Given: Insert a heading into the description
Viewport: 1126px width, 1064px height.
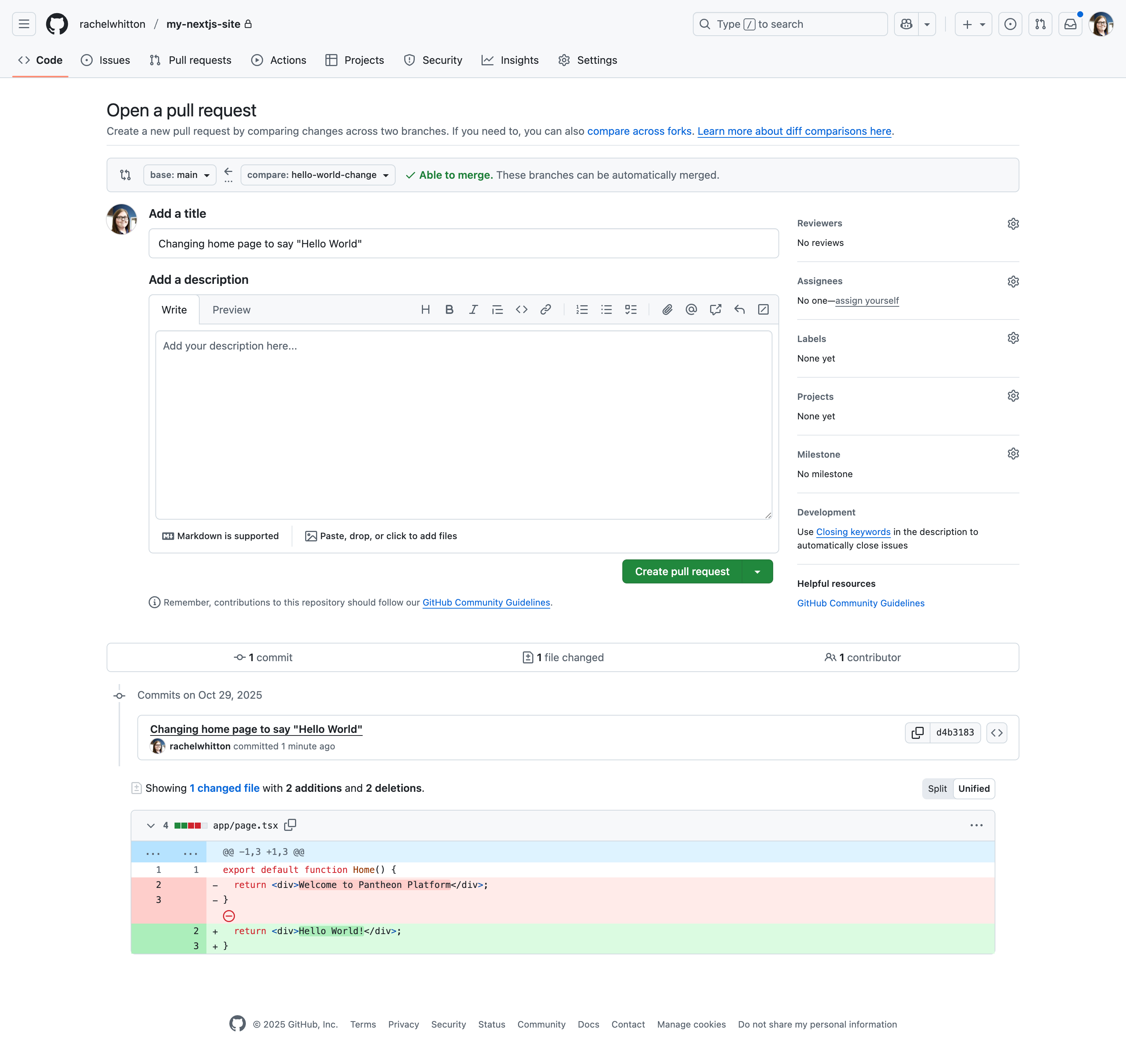Looking at the screenshot, I should [425, 310].
